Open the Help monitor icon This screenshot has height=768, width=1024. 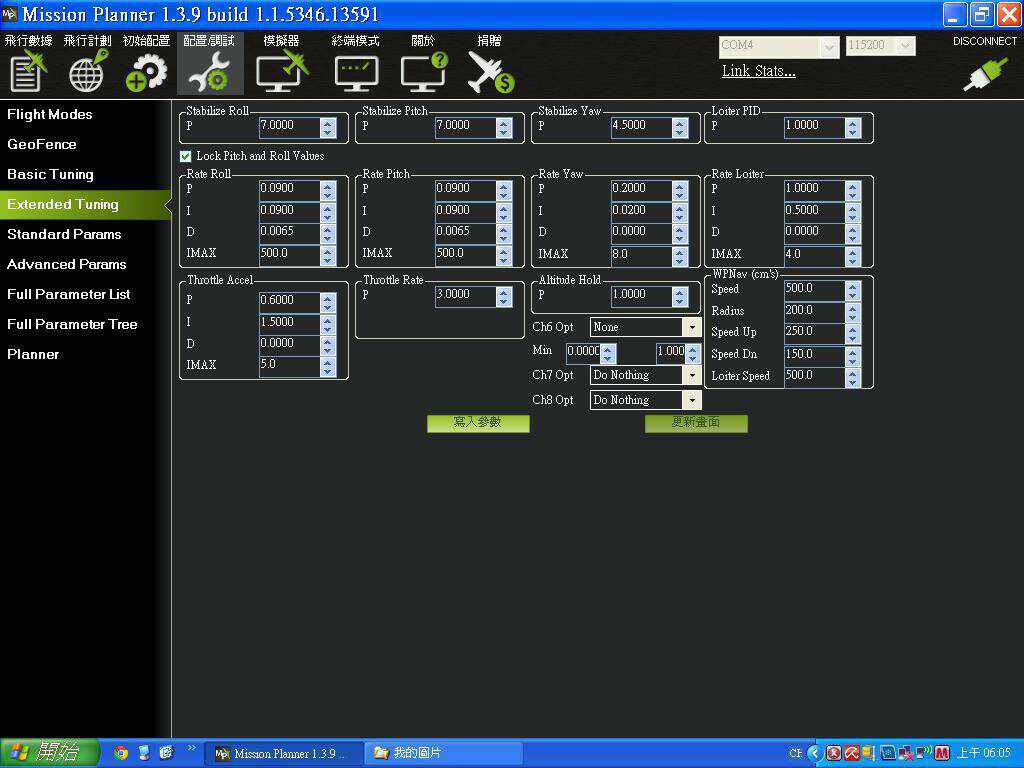pos(423,70)
